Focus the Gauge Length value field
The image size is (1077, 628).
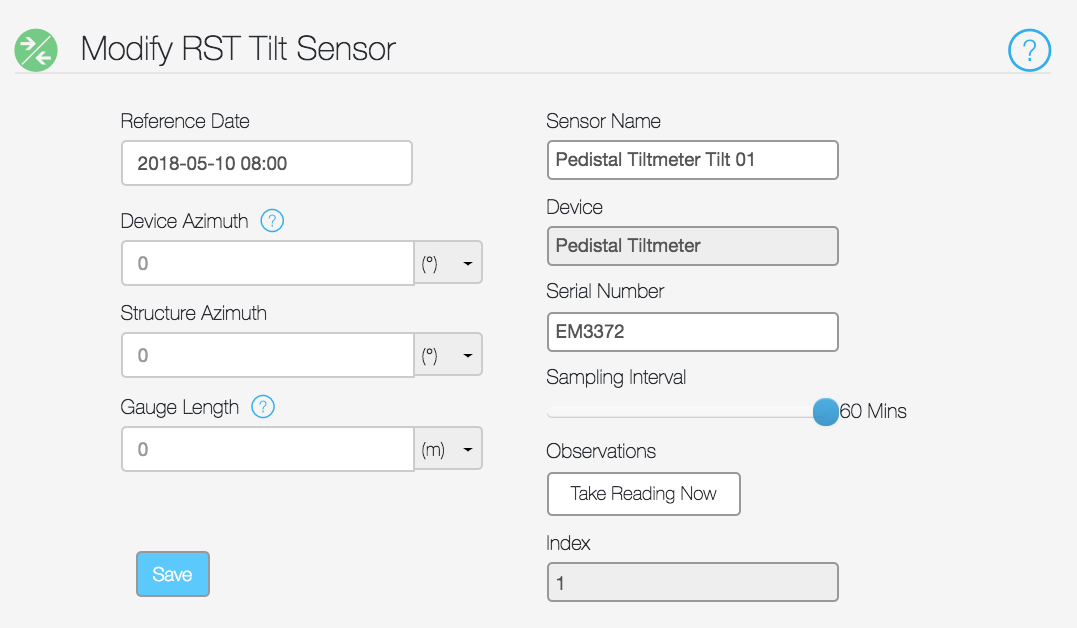pyautogui.click(x=266, y=448)
